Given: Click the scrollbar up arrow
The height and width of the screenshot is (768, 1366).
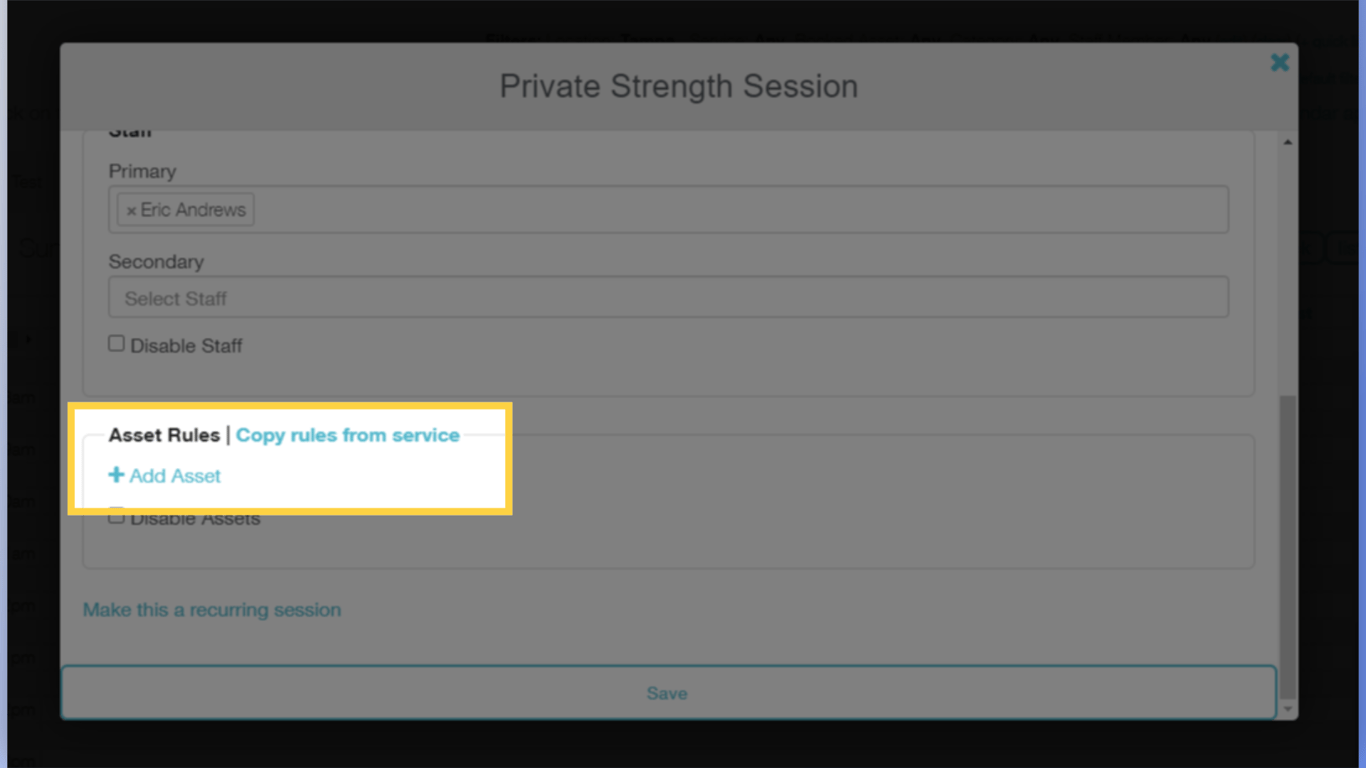Looking at the screenshot, I should pyautogui.click(x=1287, y=140).
